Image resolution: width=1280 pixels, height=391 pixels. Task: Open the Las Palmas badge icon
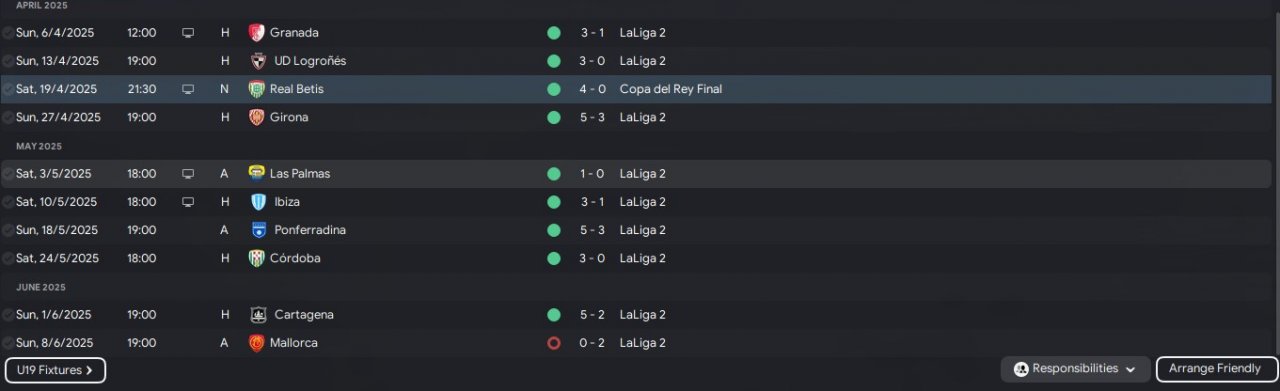point(257,173)
